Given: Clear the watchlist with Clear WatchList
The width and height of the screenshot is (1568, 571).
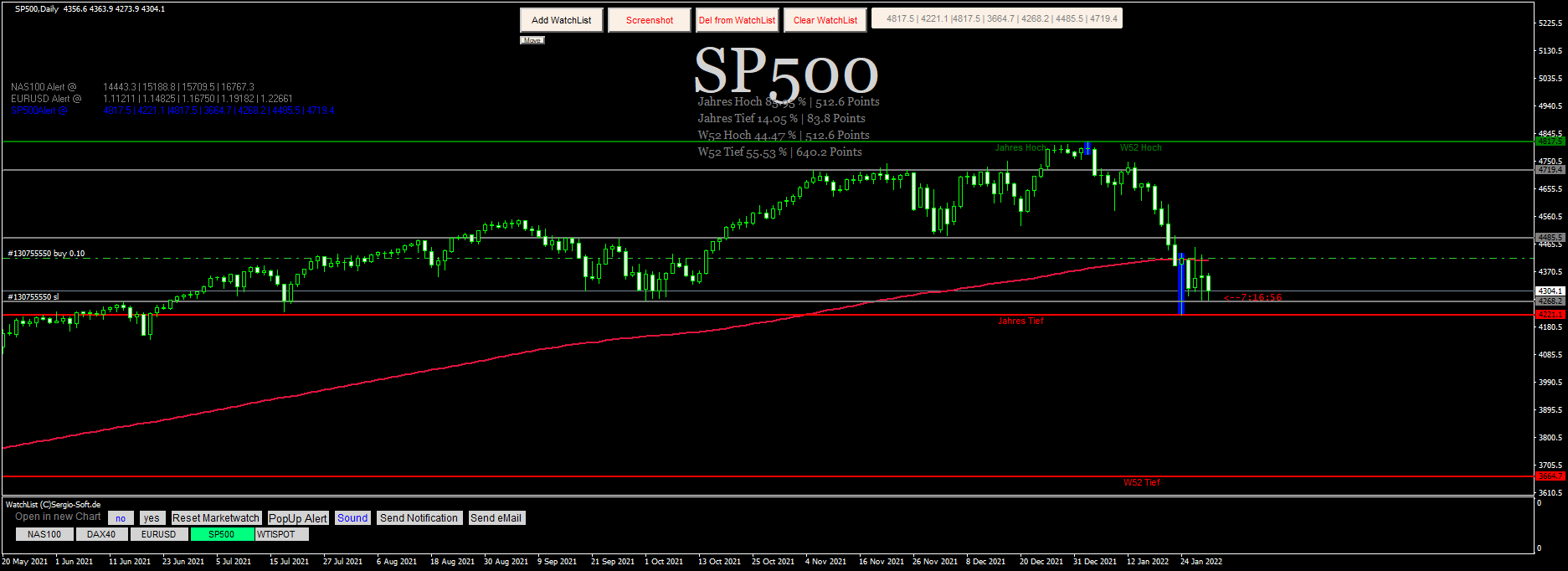Looking at the screenshot, I should point(825,20).
